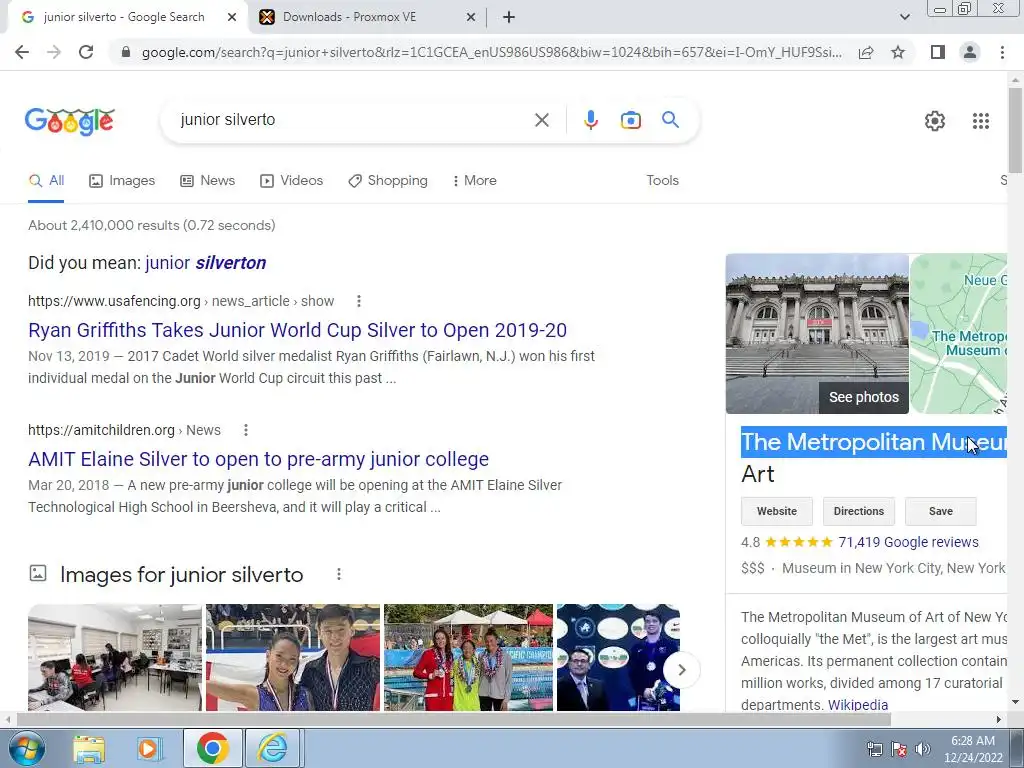Open AMIT Elaine Silver result link
This screenshot has width=1024, height=768.
[258, 460]
